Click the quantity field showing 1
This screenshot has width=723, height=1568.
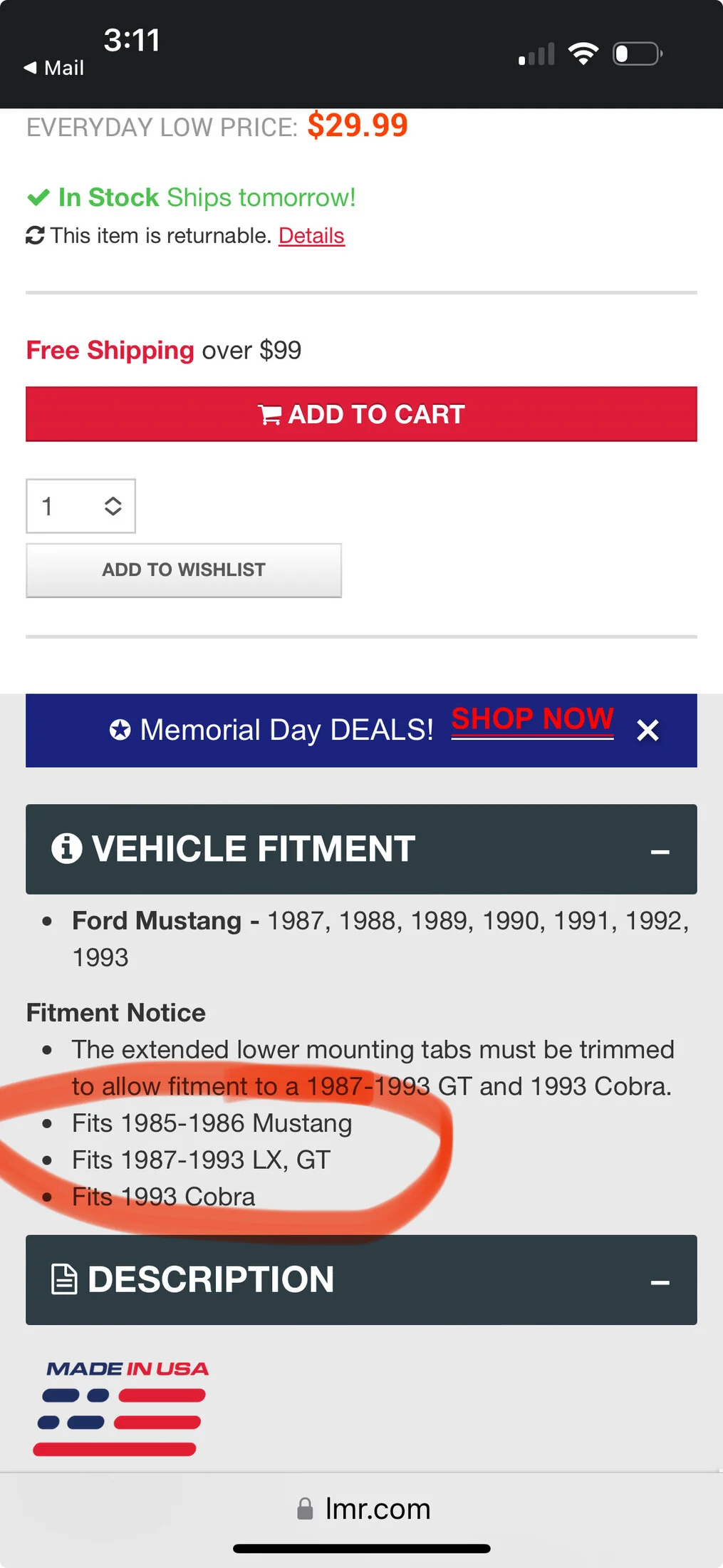click(80, 506)
